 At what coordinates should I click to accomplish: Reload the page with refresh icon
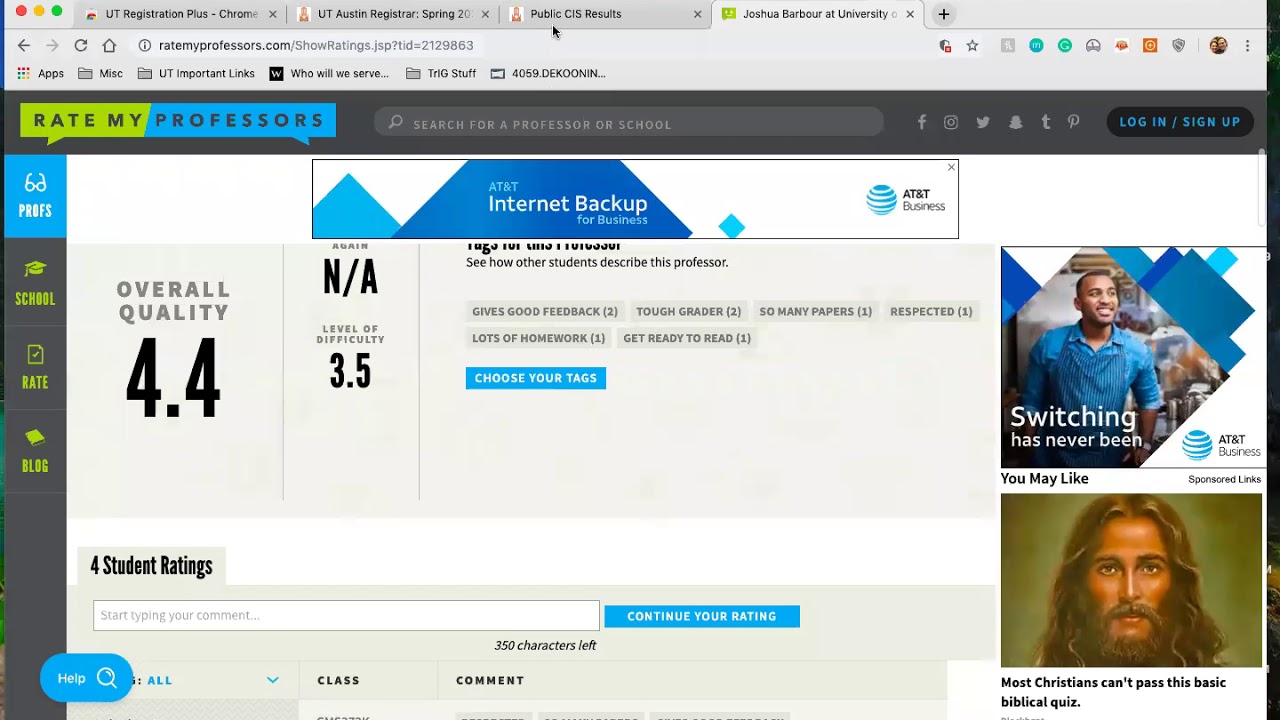(x=81, y=45)
